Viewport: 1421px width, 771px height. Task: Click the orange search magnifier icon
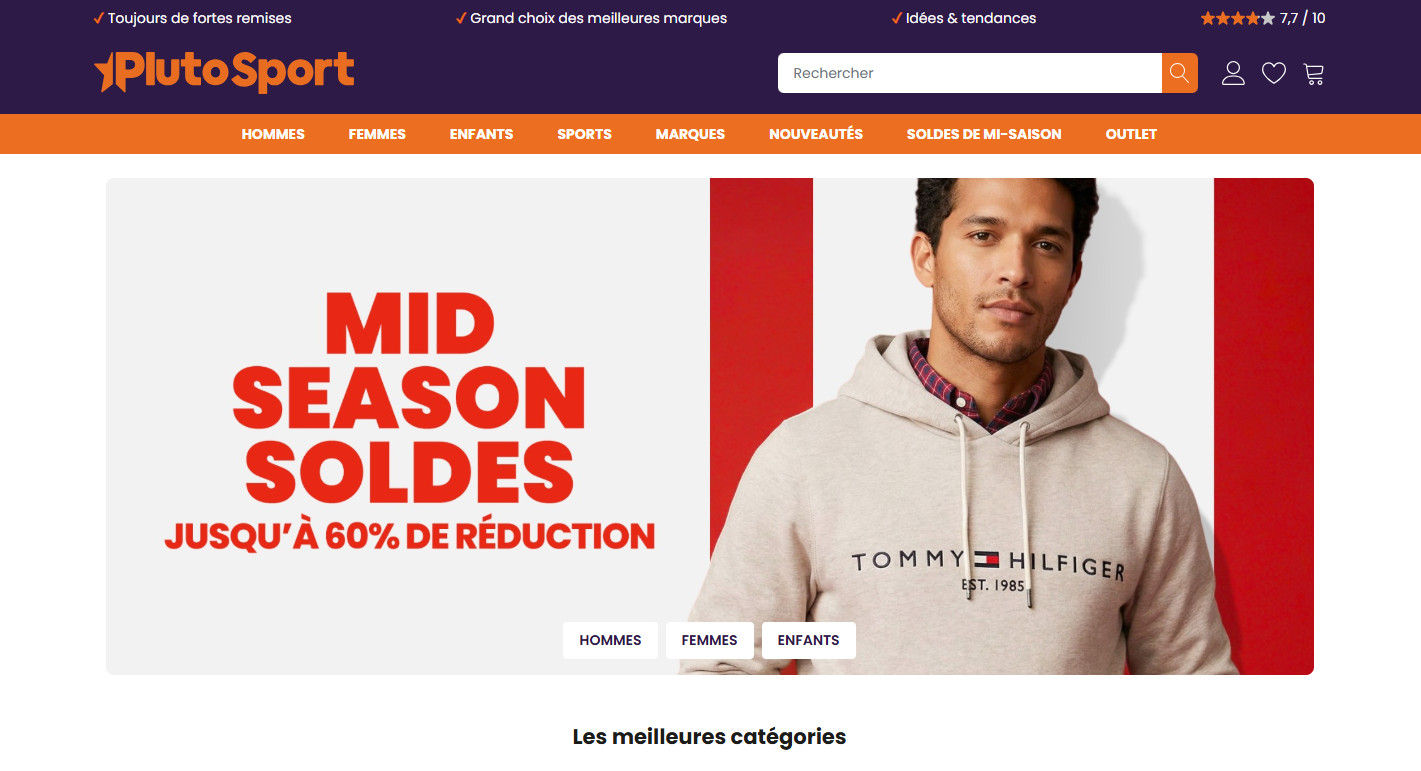(1179, 73)
